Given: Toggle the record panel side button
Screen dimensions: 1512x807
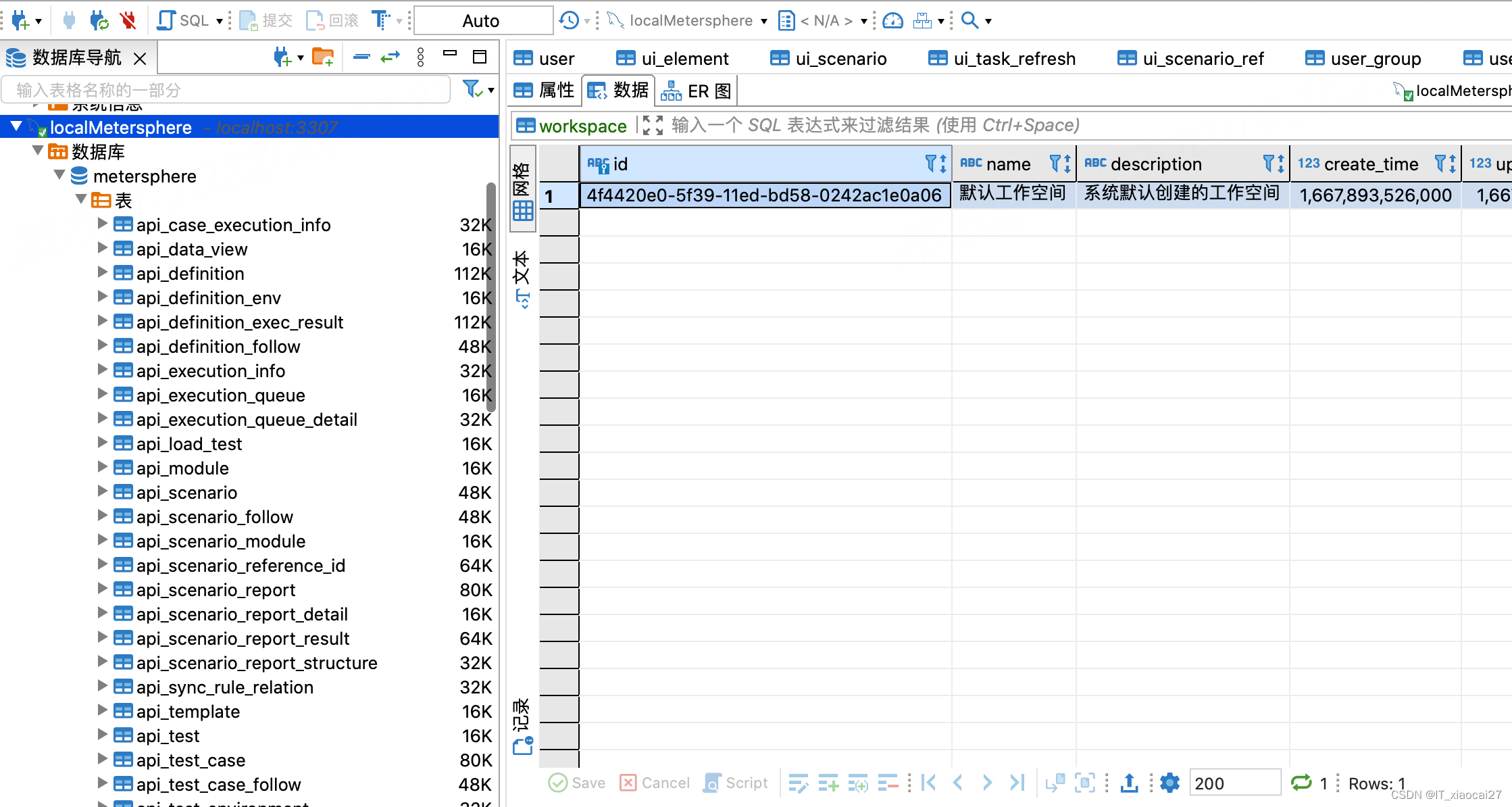Looking at the screenshot, I should pos(523,727).
